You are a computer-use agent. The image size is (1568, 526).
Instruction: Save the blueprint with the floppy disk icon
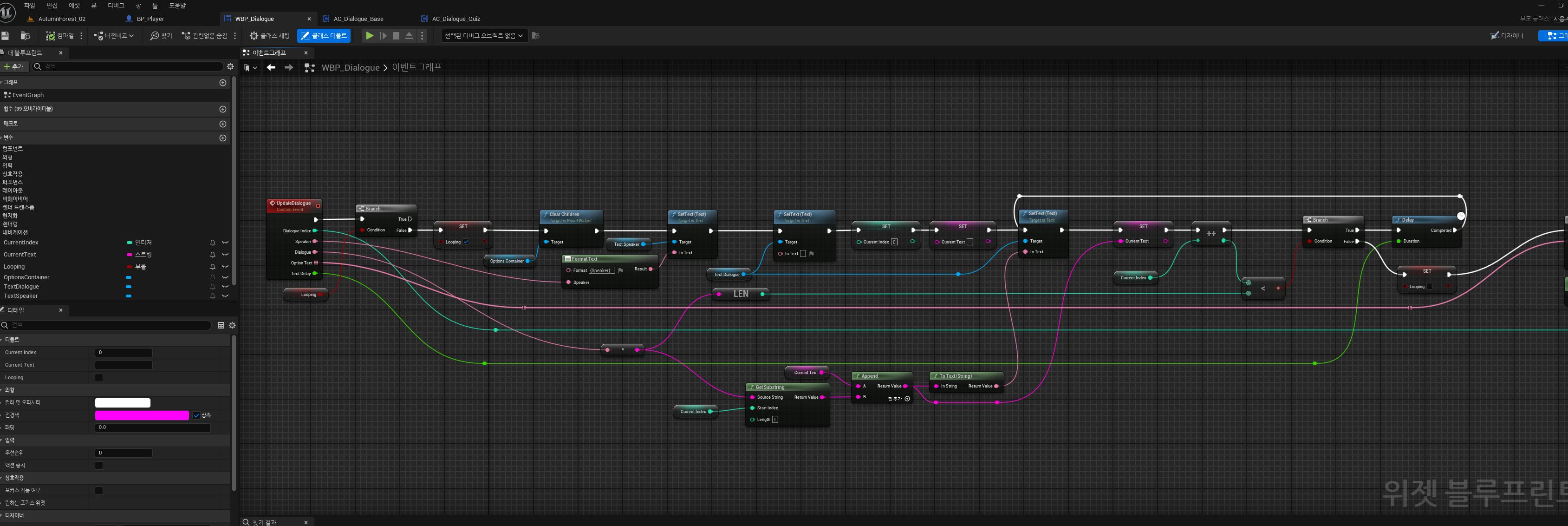click(x=6, y=36)
